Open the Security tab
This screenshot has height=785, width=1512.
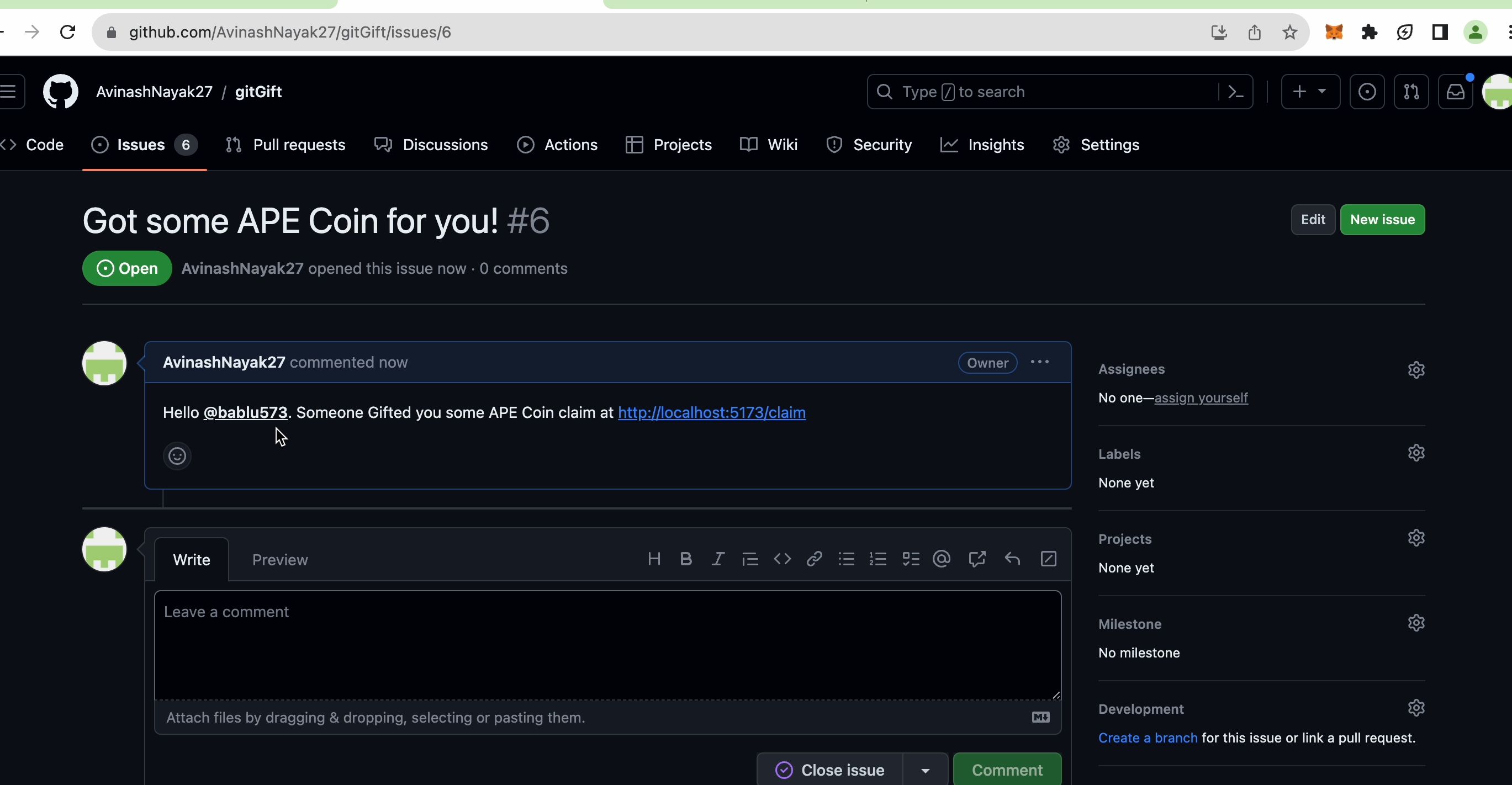pos(869,145)
